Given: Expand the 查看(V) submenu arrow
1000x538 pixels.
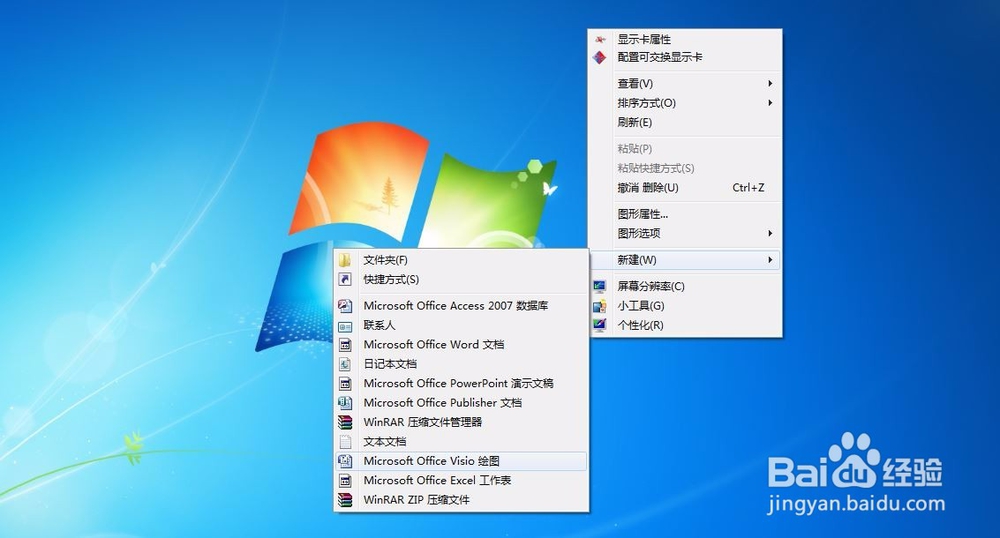Looking at the screenshot, I should point(770,84).
